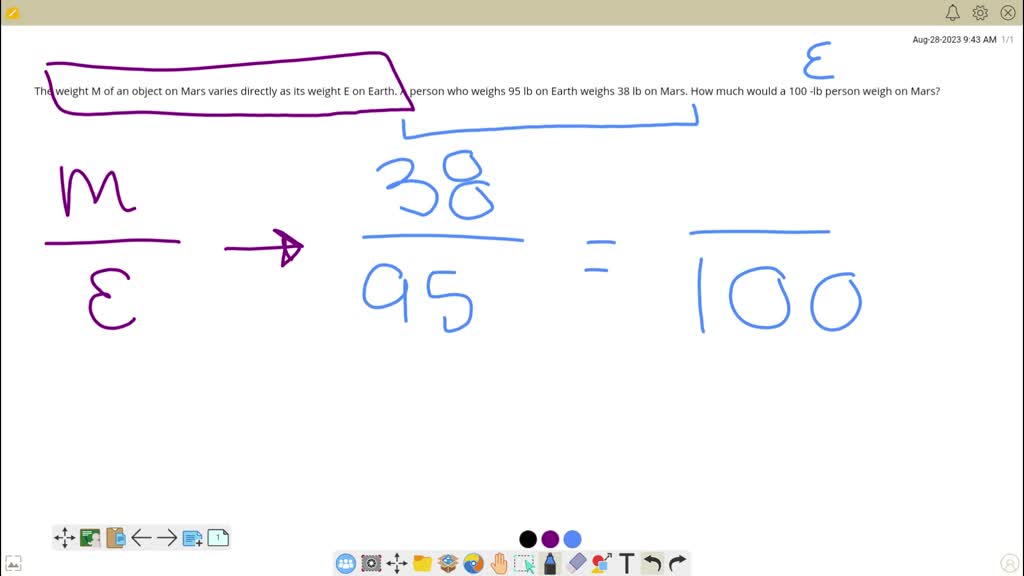The image size is (1024, 576).
Task: Pick the purple pen color
Action: coord(551,539)
